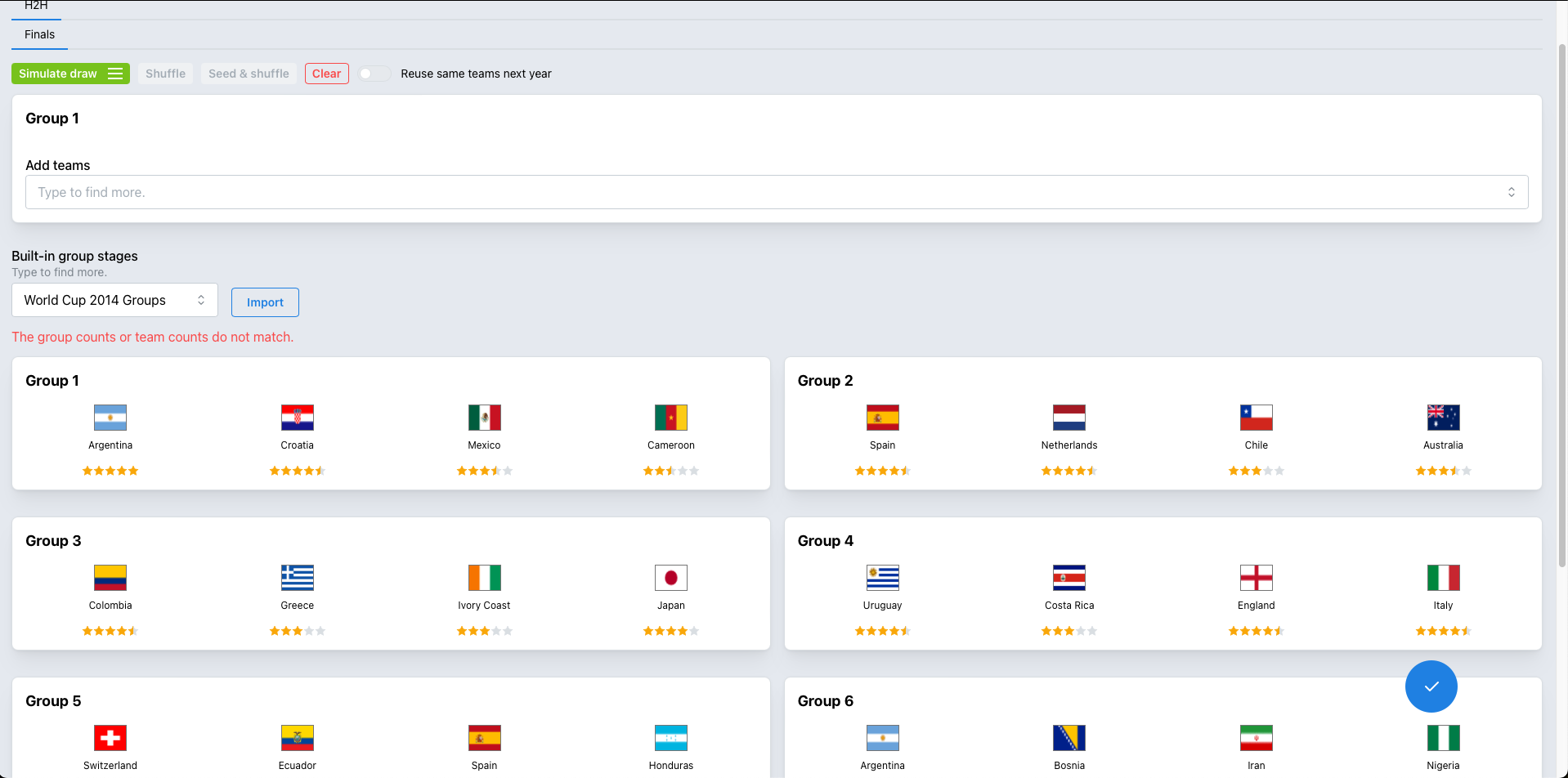Viewport: 1568px width, 778px height.
Task: Click the Croatia flag icon
Action: tap(298, 418)
